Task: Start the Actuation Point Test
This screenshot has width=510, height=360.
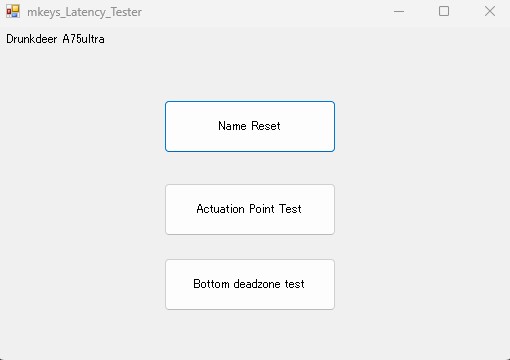Action: point(250,209)
